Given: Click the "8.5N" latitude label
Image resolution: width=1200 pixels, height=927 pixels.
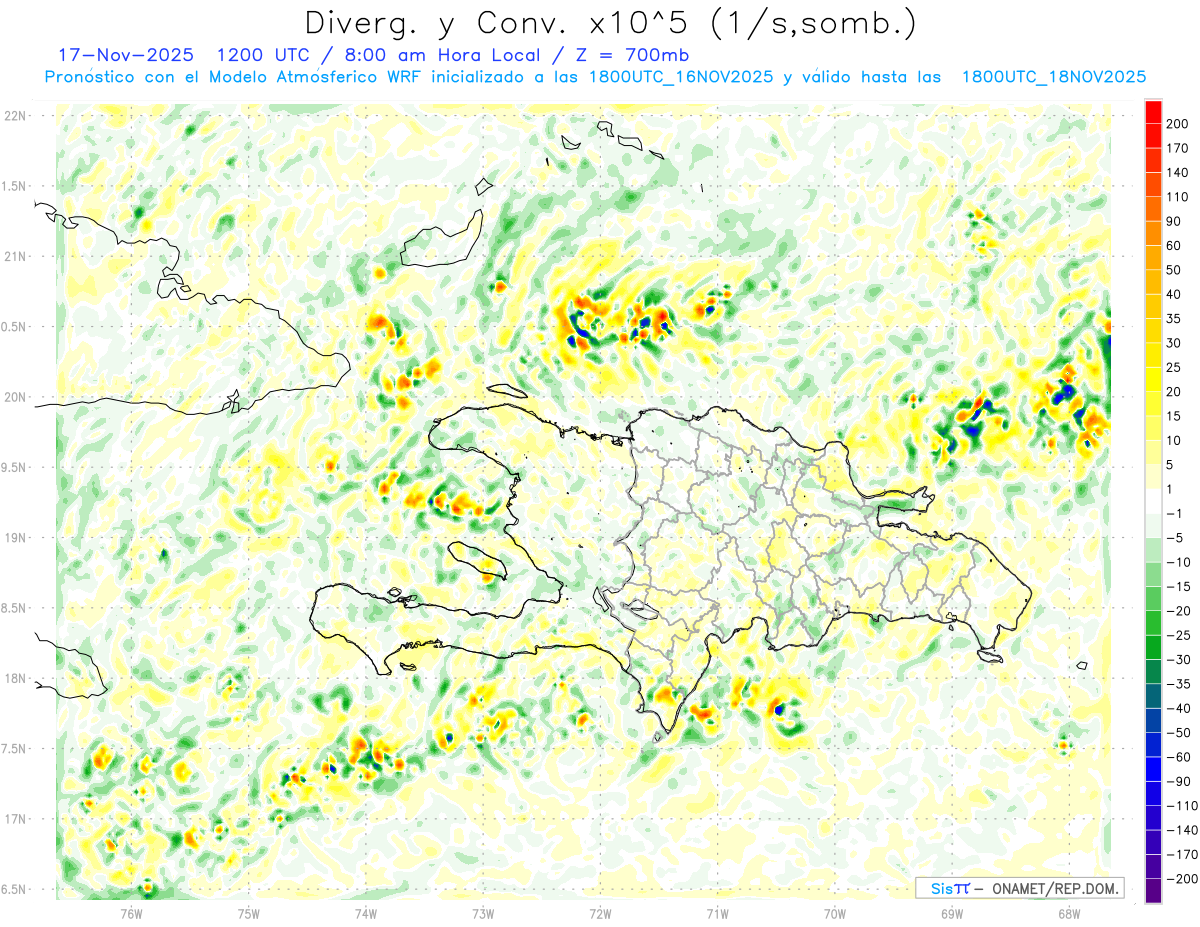Looking at the screenshot, I should pyautogui.click(x=13, y=608).
